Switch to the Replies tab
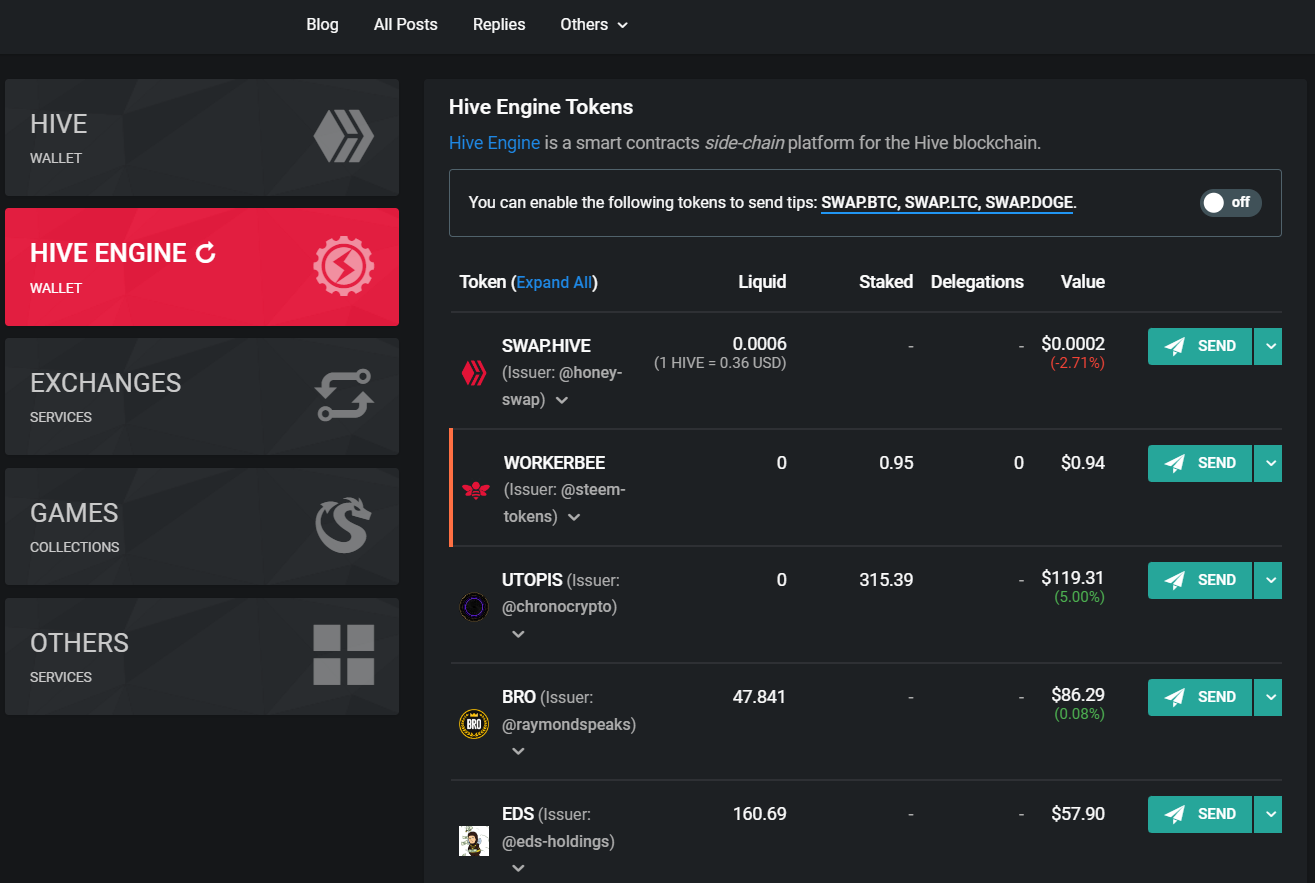 pyautogui.click(x=499, y=24)
